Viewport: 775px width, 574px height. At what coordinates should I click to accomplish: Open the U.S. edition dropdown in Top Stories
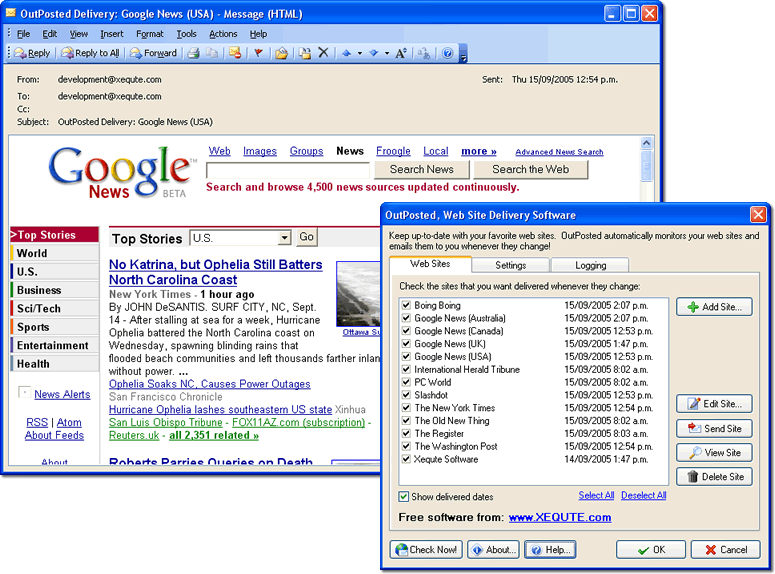click(284, 238)
